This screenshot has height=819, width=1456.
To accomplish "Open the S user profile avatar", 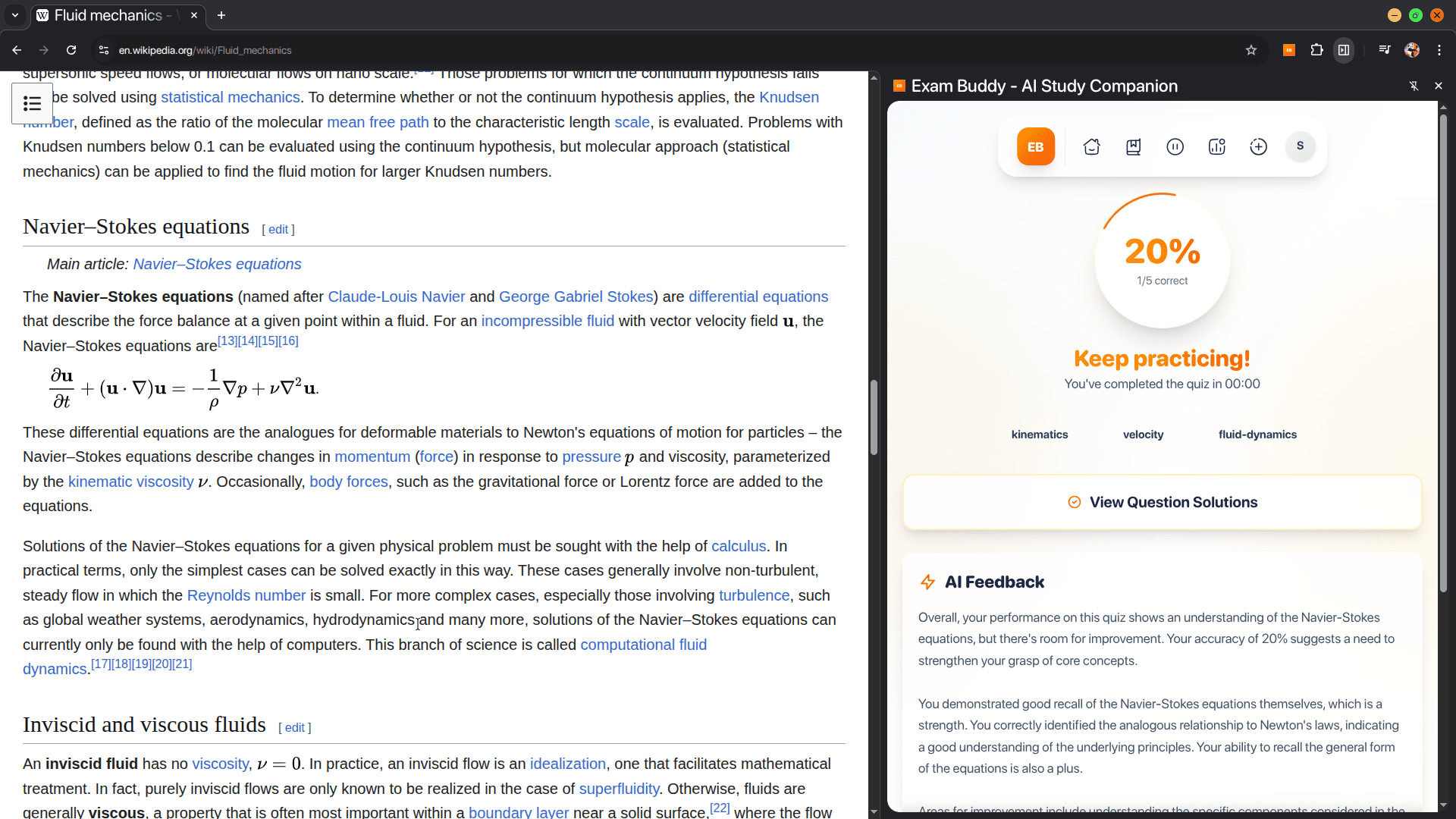I will [x=1300, y=146].
